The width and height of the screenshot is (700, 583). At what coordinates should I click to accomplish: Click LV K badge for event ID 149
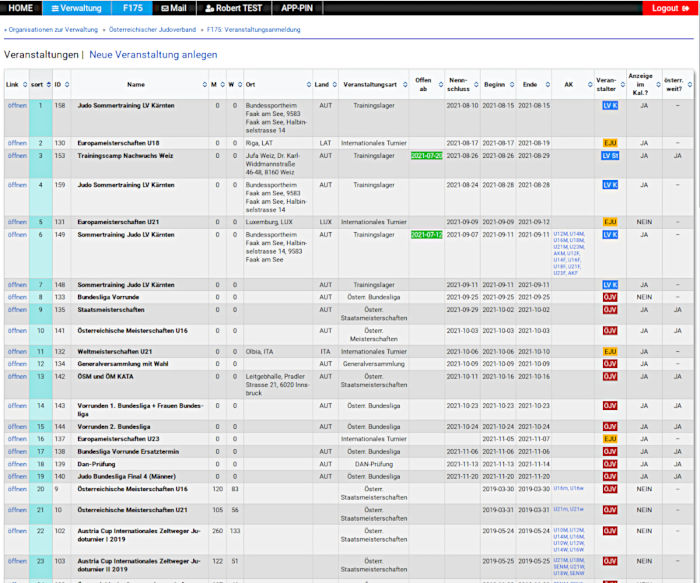[610, 235]
